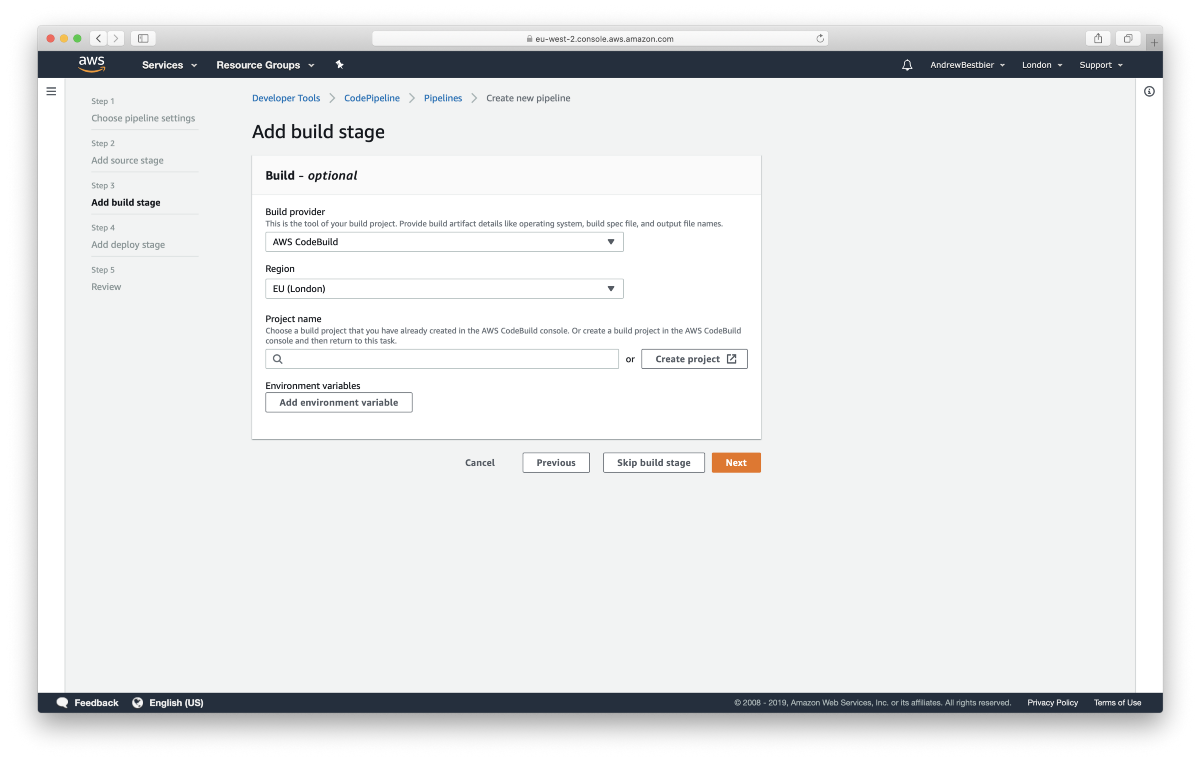1200x762 pixels.
Task: Expand the Build provider AWS CodeBuild dropdown
Action: 444,242
